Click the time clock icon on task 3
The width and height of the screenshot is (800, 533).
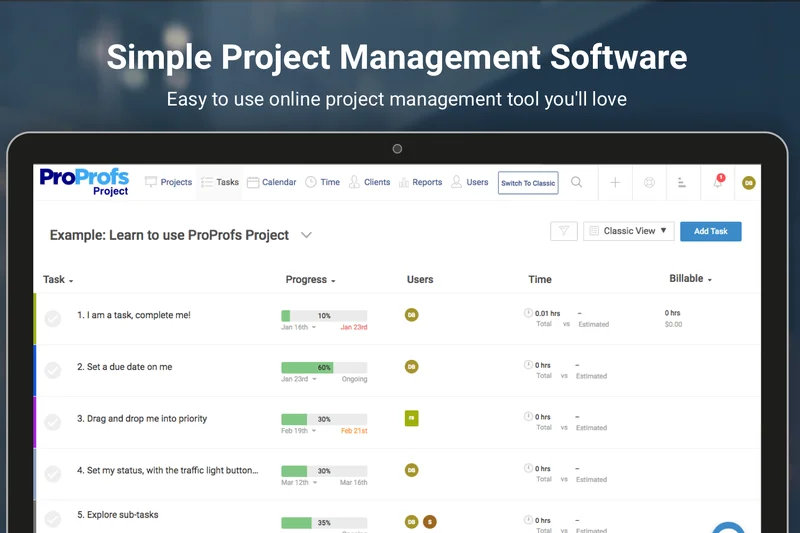pos(528,416)
